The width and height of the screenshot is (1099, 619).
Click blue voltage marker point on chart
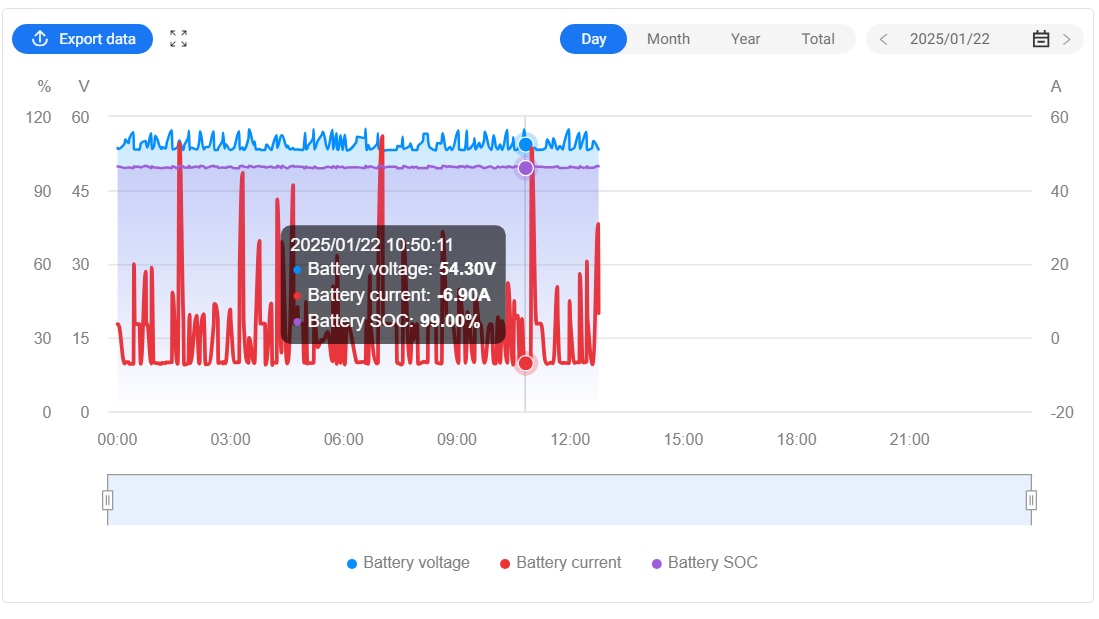525,144
